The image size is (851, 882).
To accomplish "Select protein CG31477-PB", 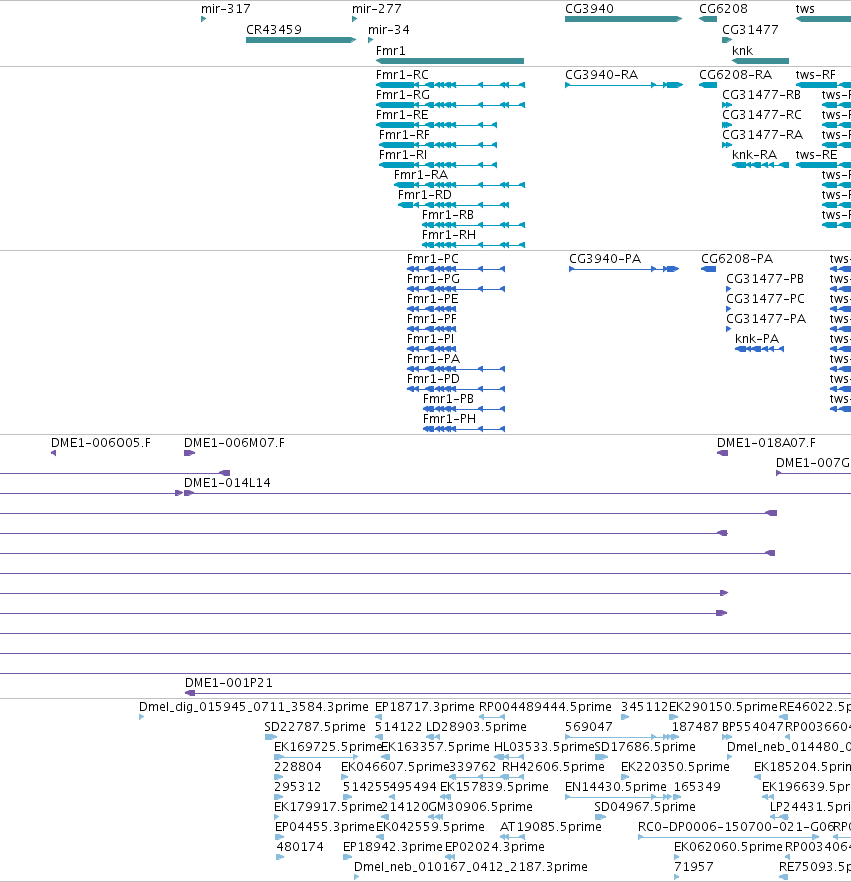I will click(729, 289).
